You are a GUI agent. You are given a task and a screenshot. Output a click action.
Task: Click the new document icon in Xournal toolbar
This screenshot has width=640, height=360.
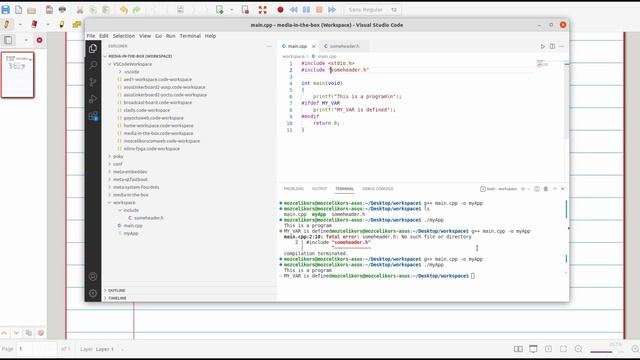18,9
